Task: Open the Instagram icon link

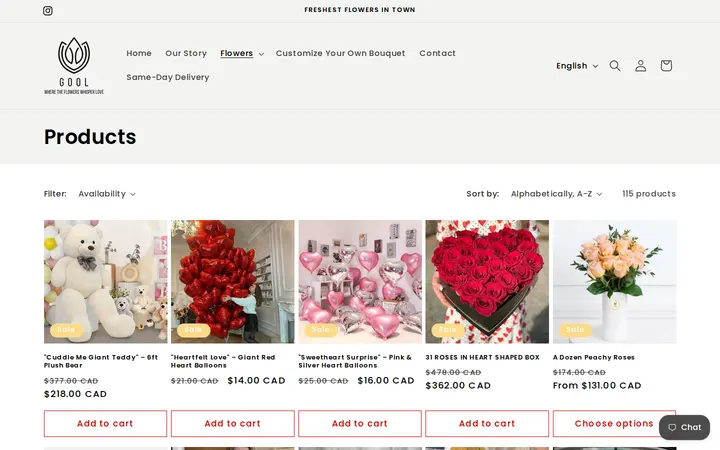Action: coord(48,11)
